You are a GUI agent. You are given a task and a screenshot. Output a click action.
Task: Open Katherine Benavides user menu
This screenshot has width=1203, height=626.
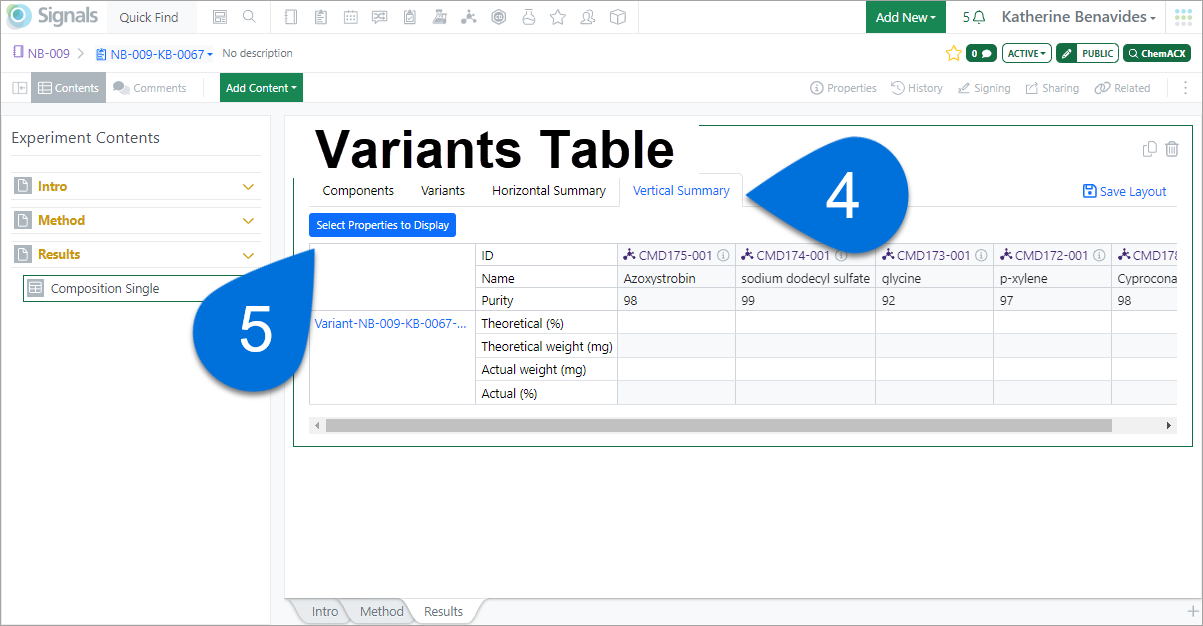[x=1079, y=17]
